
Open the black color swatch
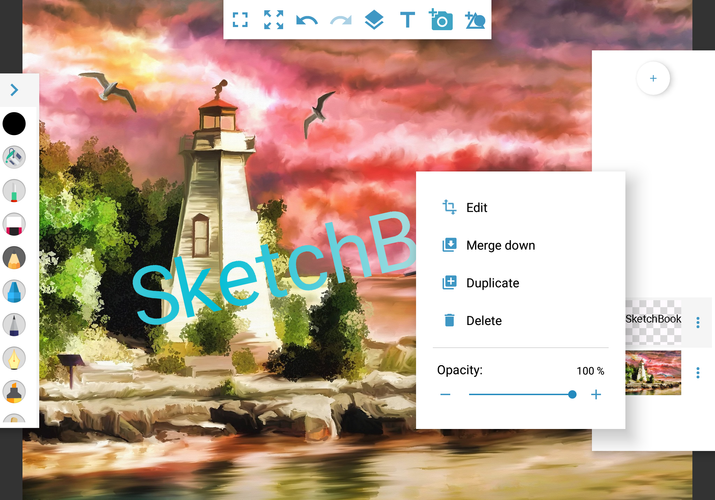tap(14, 124)
